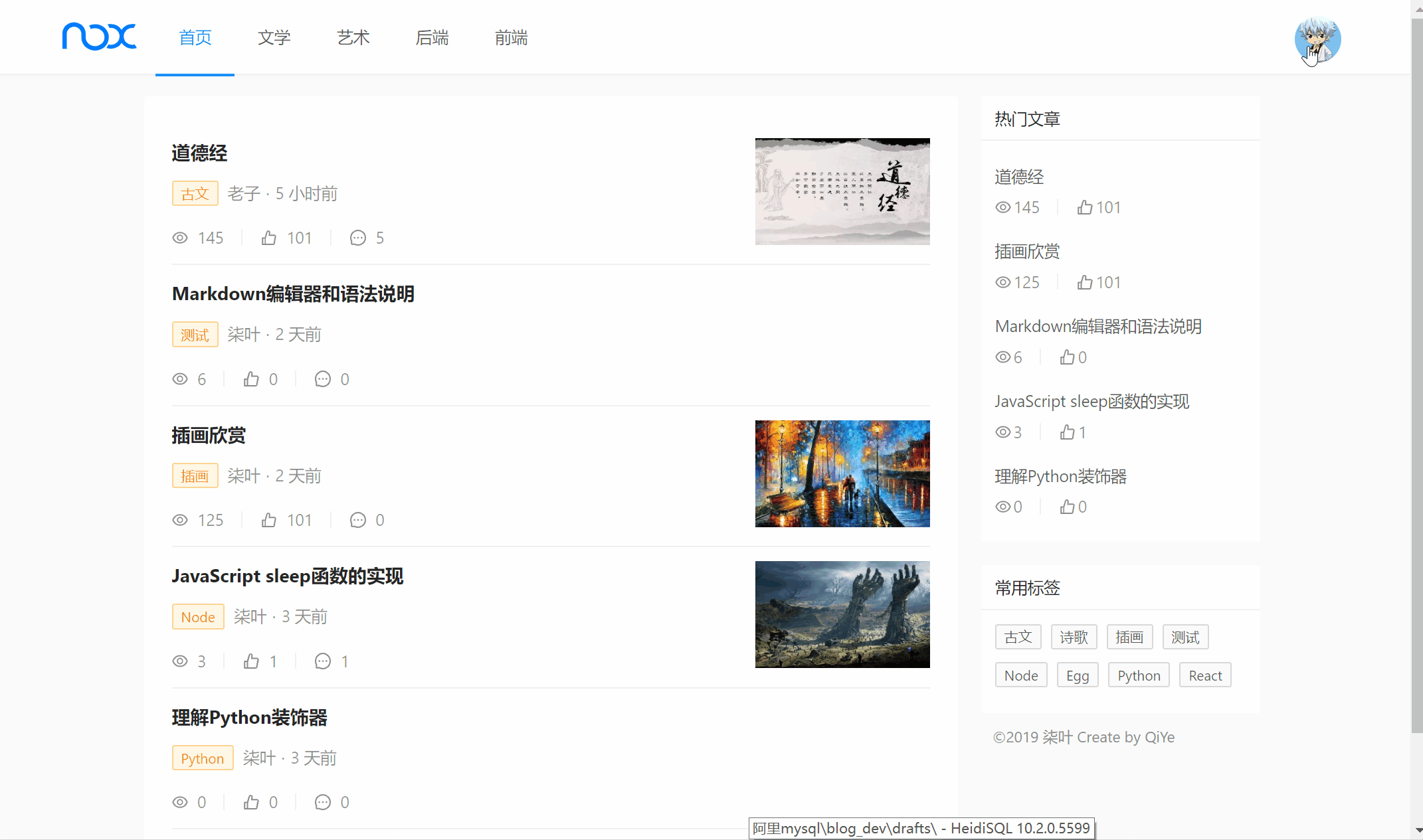Click thumbs-up icon on JavaScript sleep article
This screenshot has width=1423, height=840.
tap(251, 661)
